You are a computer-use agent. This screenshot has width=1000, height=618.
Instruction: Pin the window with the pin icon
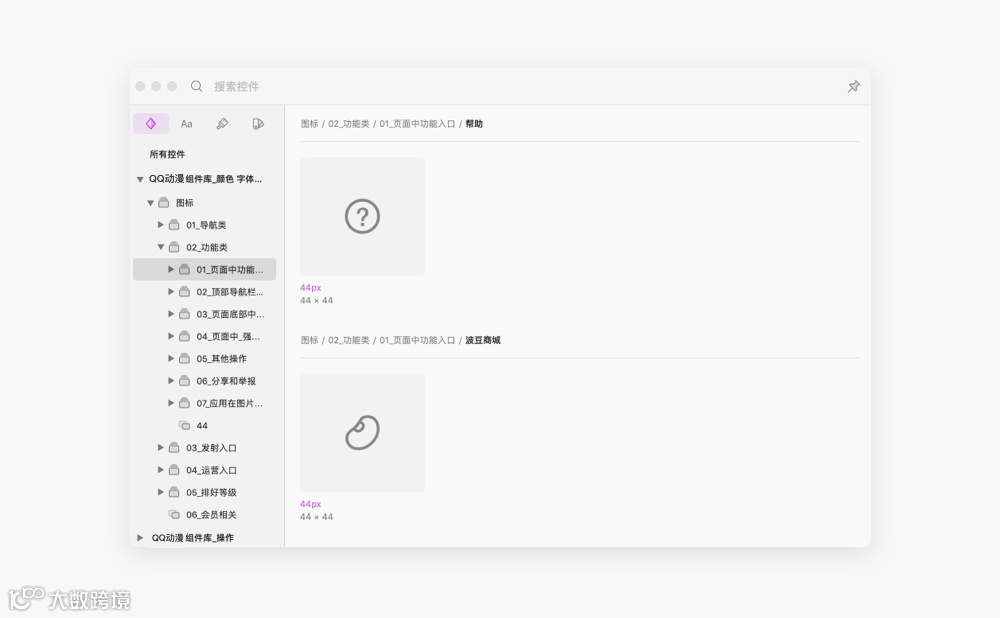coord(853,86)
